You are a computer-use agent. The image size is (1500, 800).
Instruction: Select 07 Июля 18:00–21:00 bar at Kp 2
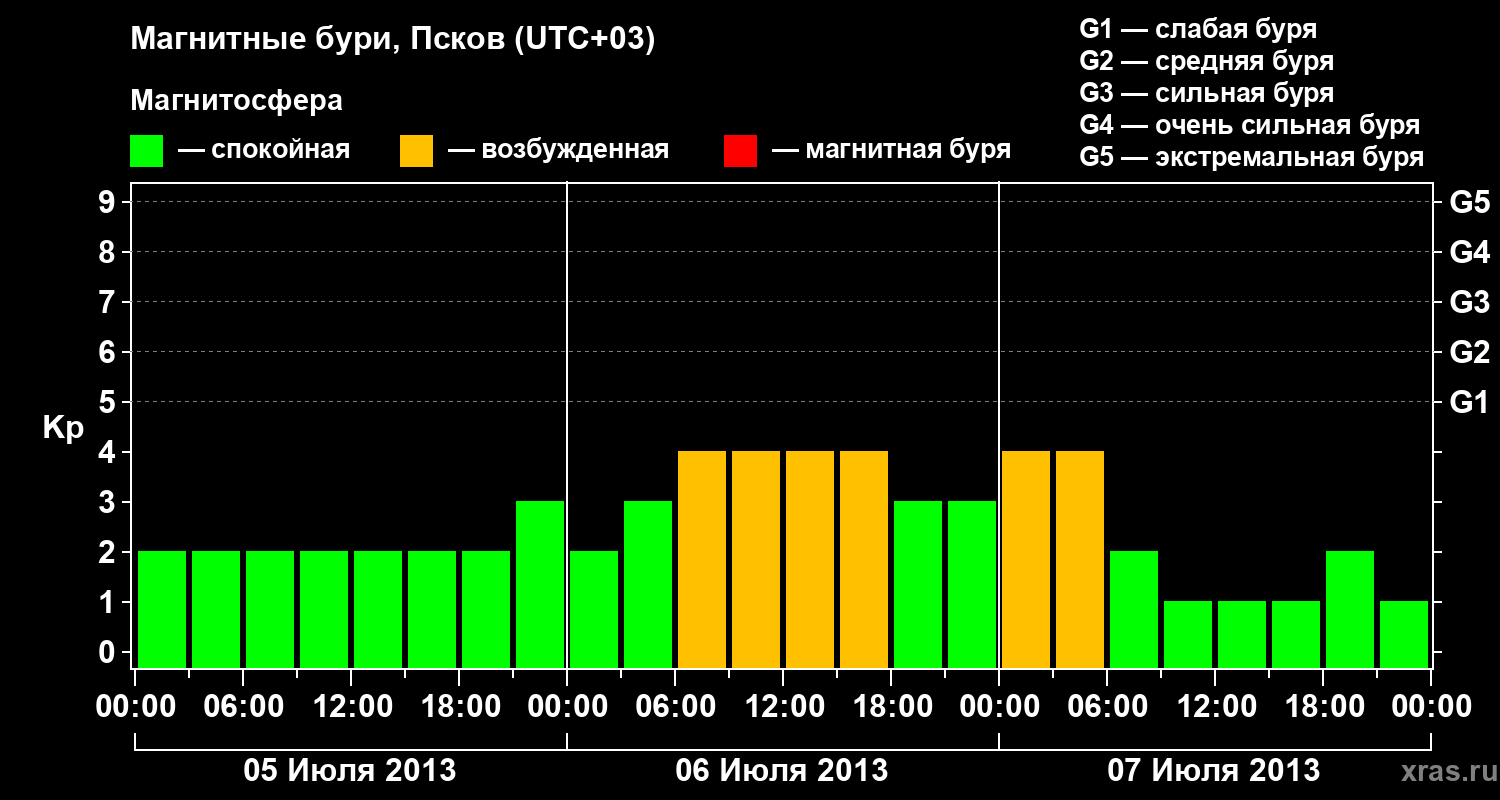[x=1350, y=609]
